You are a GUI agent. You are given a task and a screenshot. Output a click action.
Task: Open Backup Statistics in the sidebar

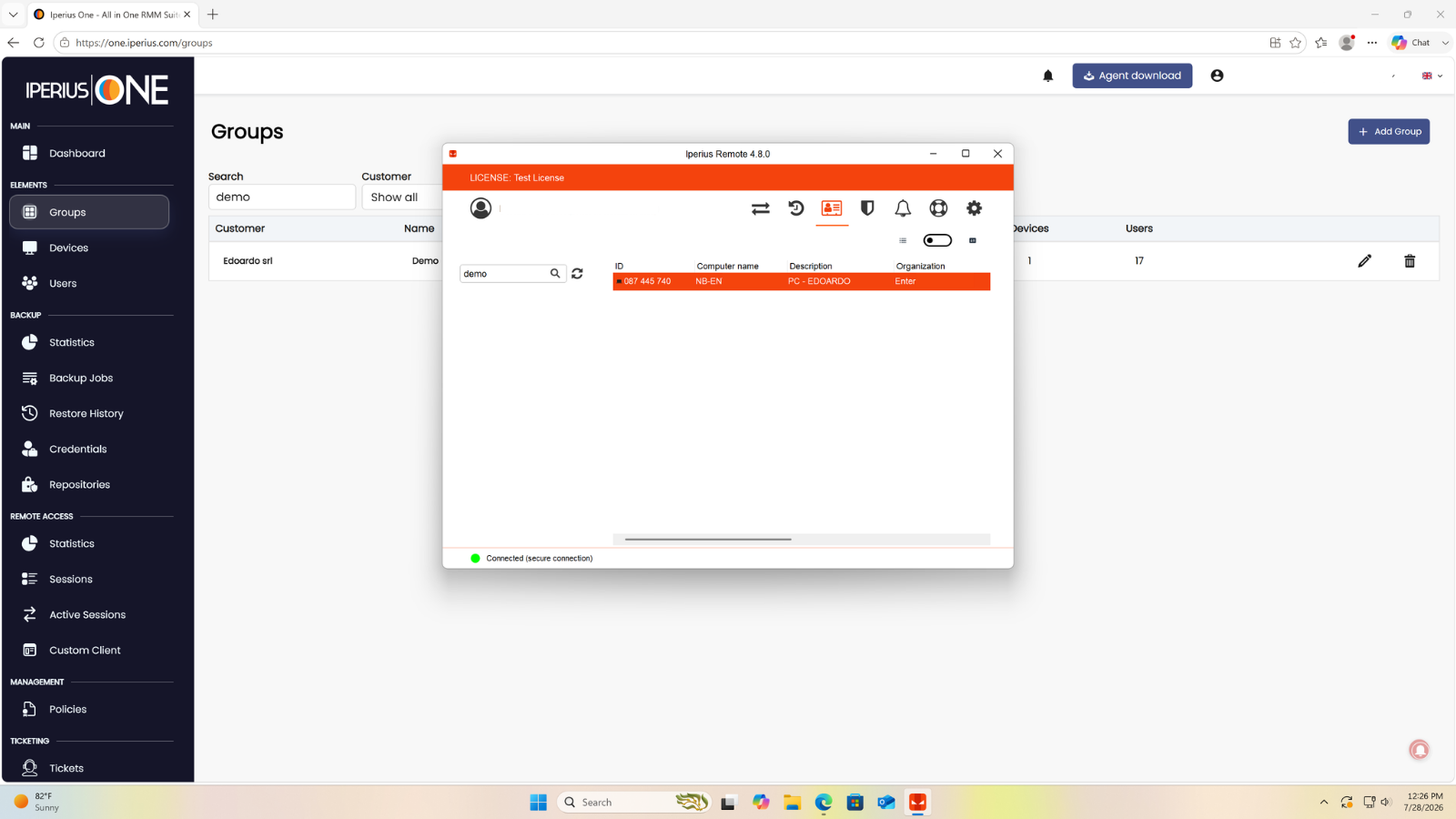coord(89,342)
